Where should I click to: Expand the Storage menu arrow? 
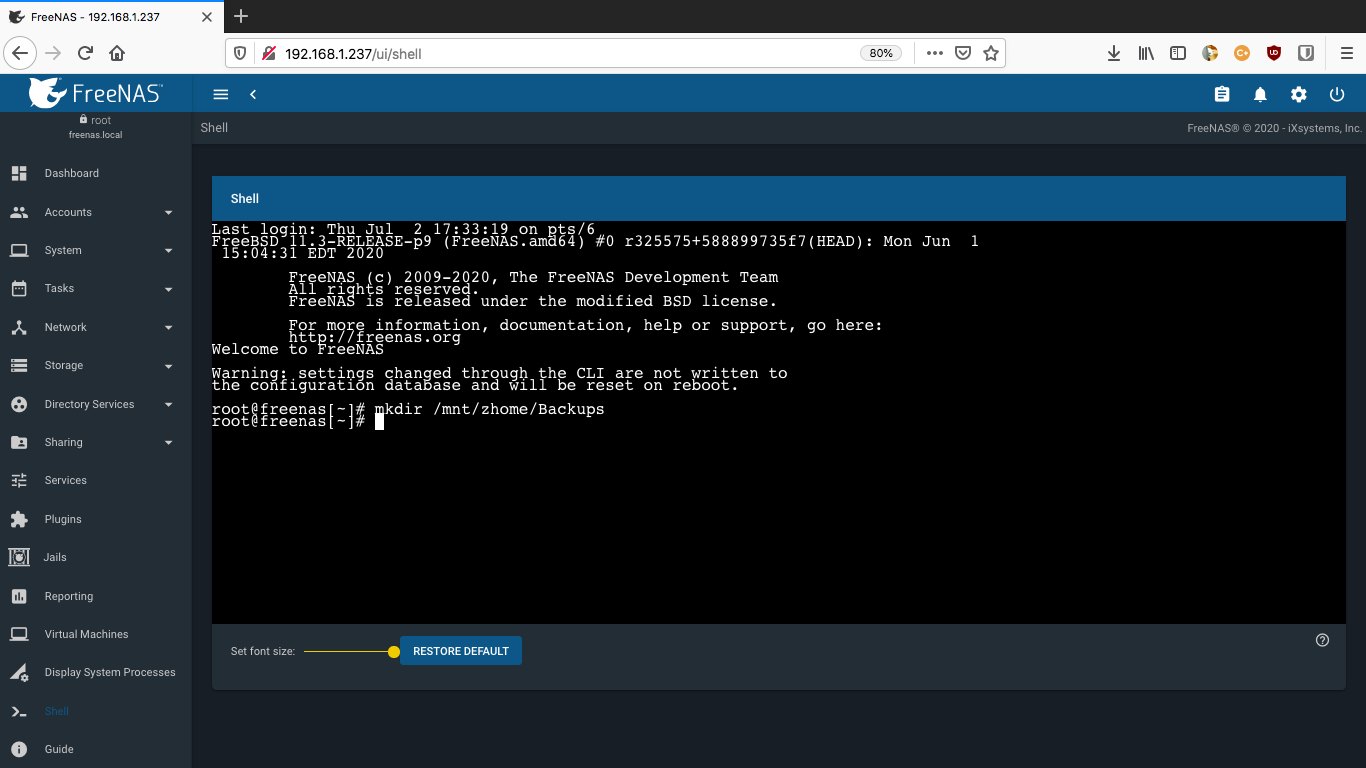tap(168, 366)
